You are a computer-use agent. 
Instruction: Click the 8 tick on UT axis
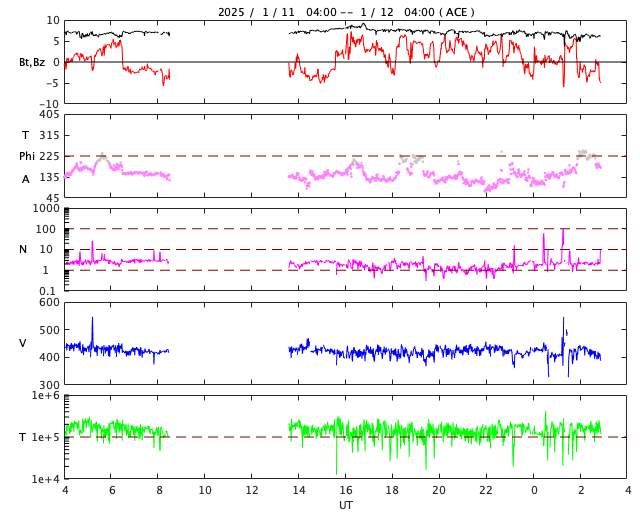pyautogui.click(x=159, y=490)
